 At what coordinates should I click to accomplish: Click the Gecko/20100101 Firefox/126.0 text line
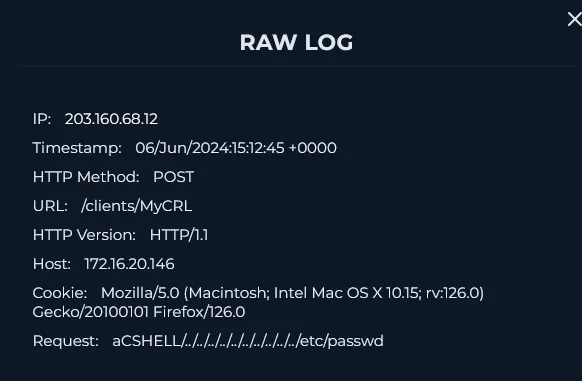point(139,312)
